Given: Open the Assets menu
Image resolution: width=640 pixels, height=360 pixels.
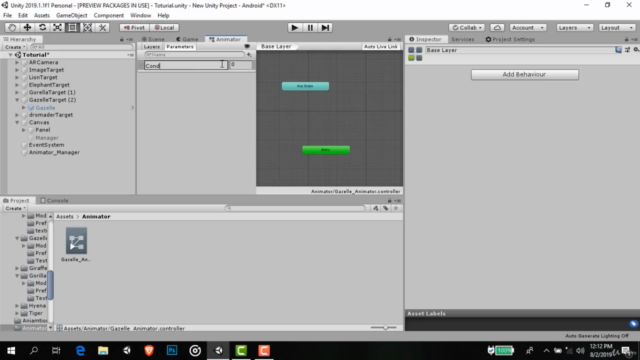Looking at the screenshot, I should 42,16.
